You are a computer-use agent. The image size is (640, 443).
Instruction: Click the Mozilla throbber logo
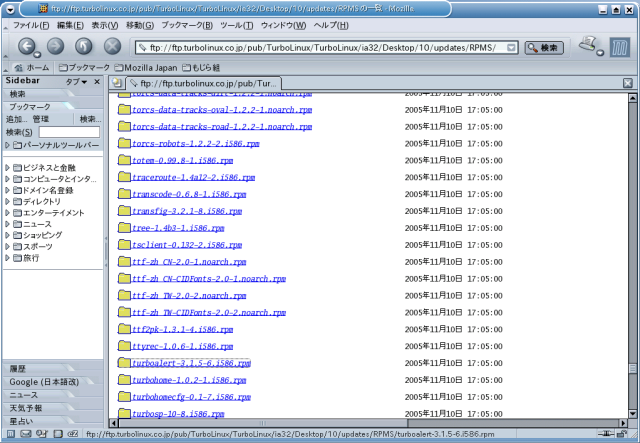pyautogui.click(x=620, y=47)
